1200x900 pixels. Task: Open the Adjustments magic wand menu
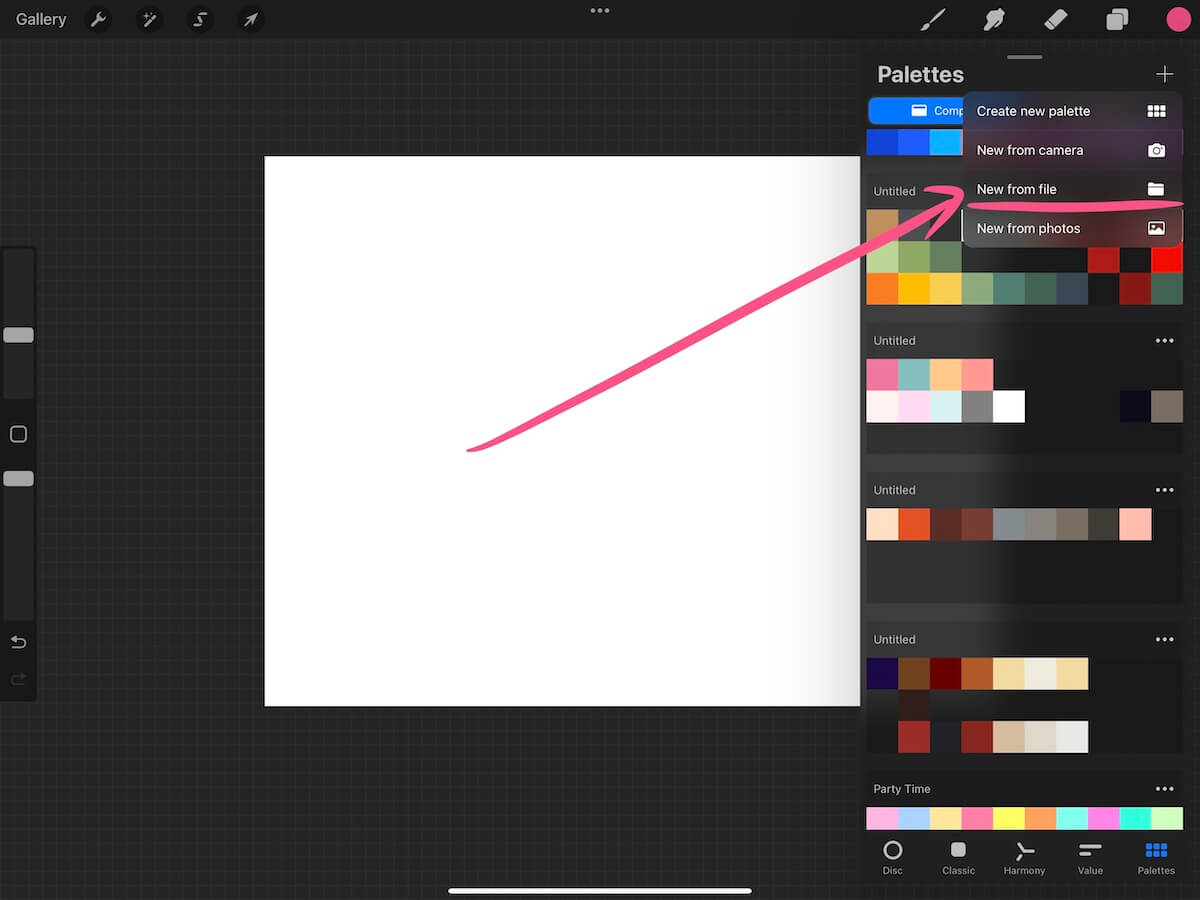tap(149, 19)
